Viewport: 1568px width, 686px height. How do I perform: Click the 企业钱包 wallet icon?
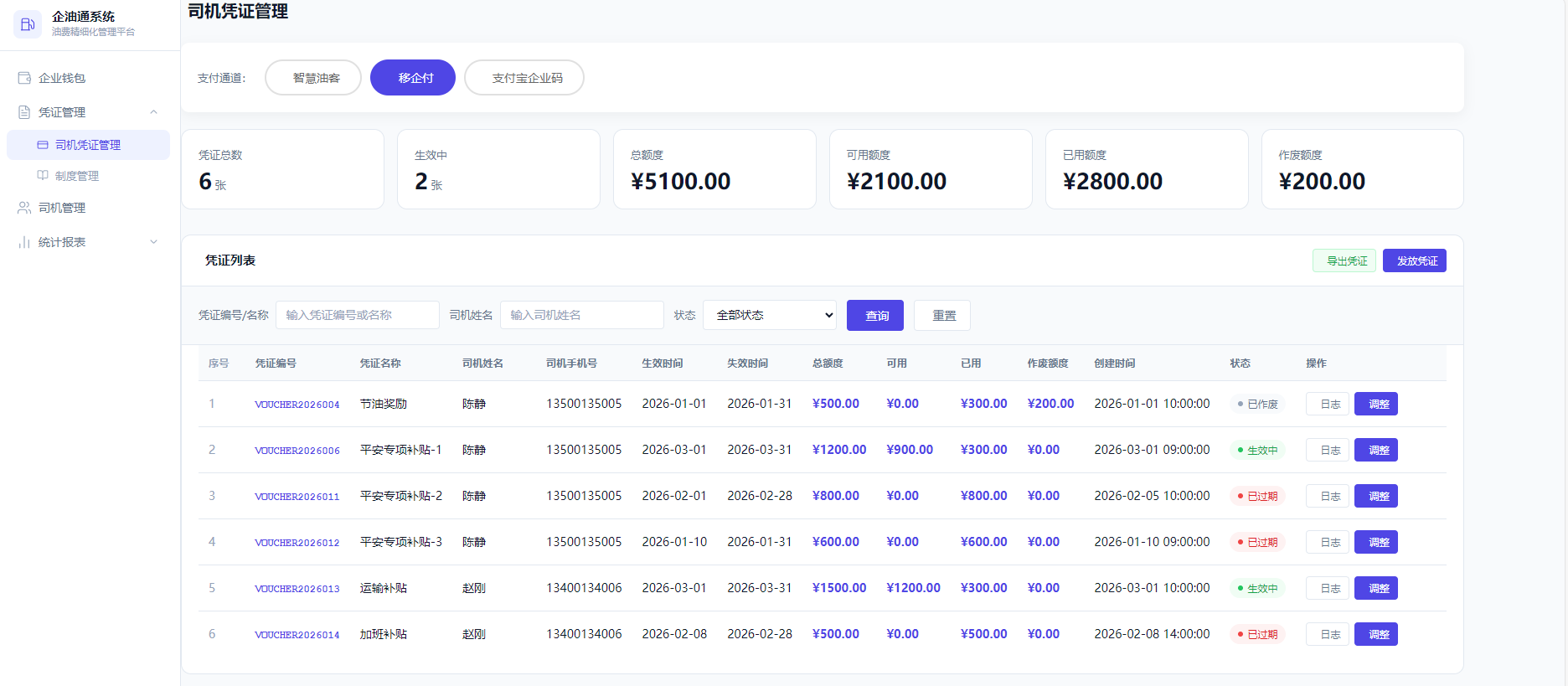tap(24, 78)
